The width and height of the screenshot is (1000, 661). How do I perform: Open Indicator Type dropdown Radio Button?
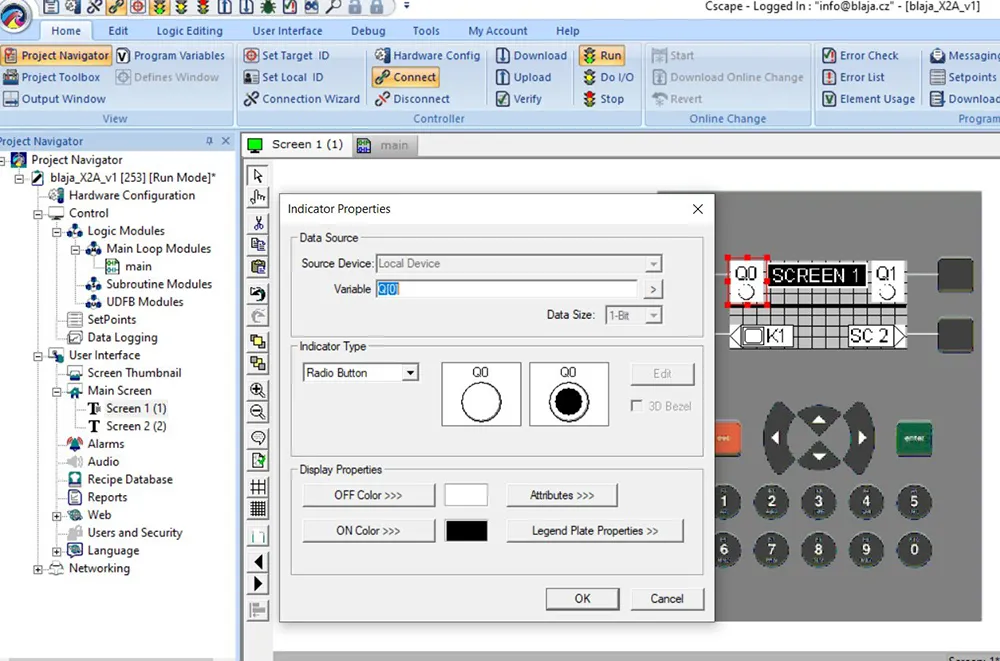tap(411, 373)
